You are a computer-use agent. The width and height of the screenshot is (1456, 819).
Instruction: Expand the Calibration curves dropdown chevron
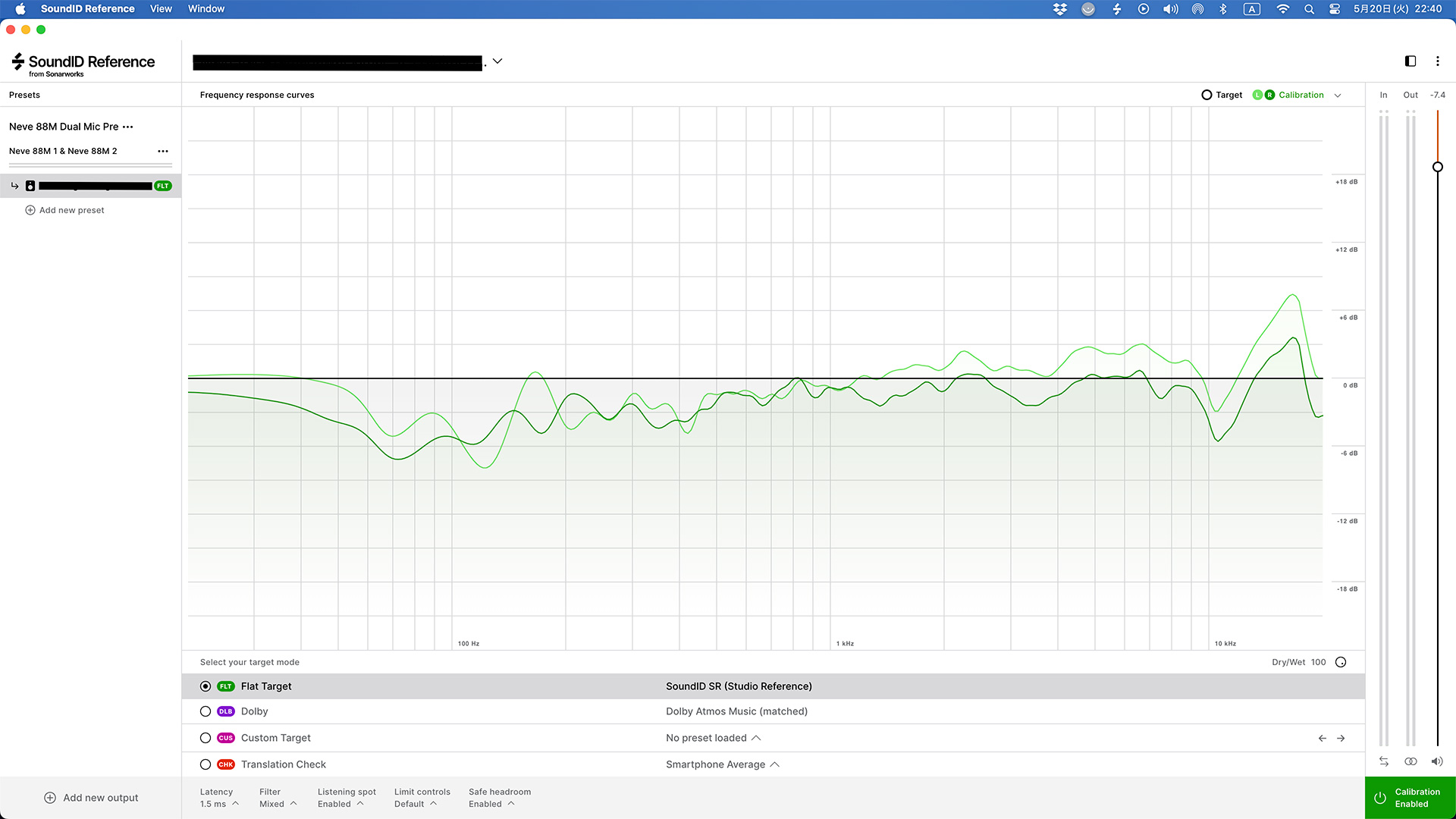(x=1338, y=96)
